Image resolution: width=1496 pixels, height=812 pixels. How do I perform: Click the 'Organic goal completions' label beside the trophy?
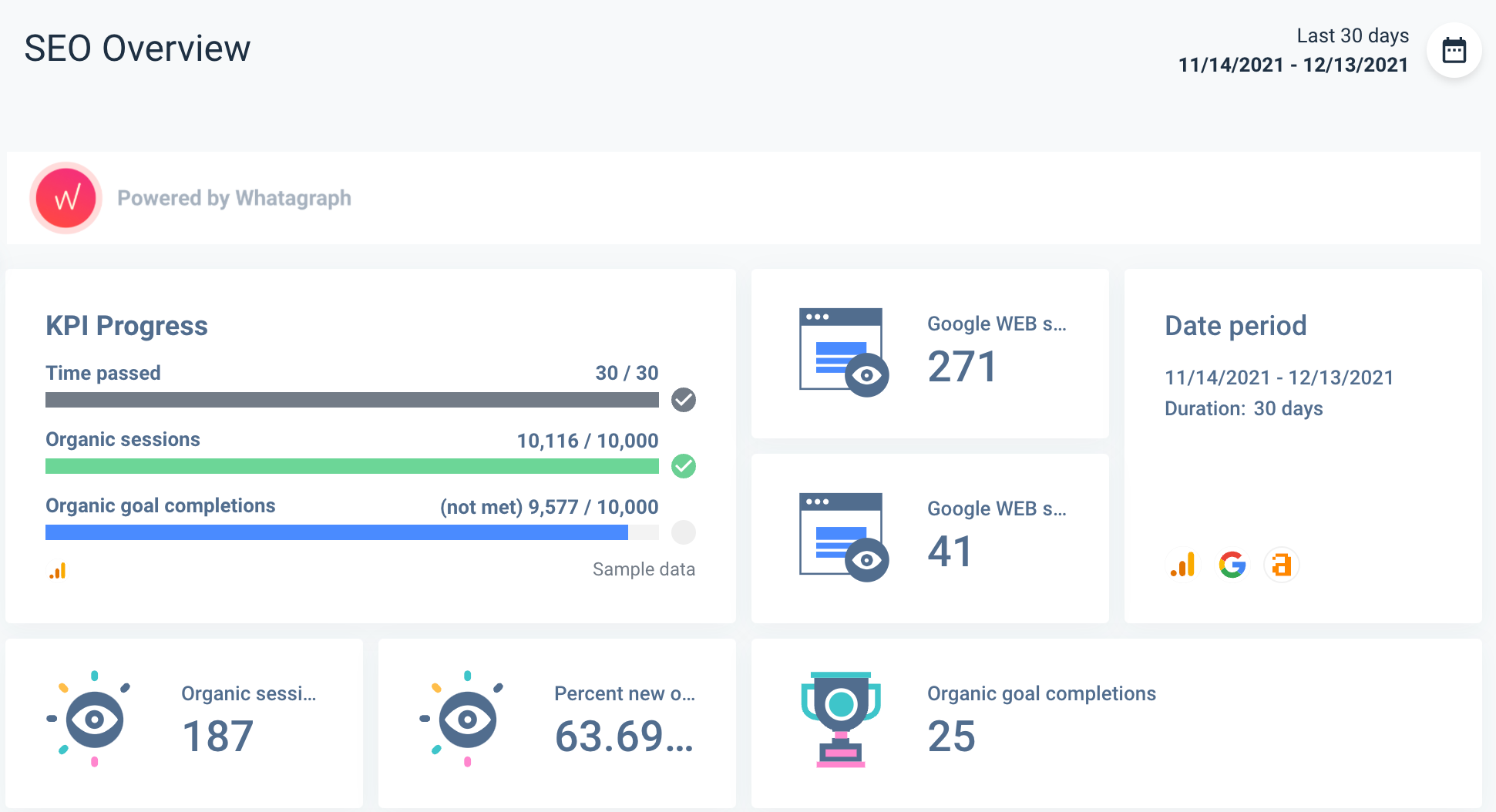1041,693
